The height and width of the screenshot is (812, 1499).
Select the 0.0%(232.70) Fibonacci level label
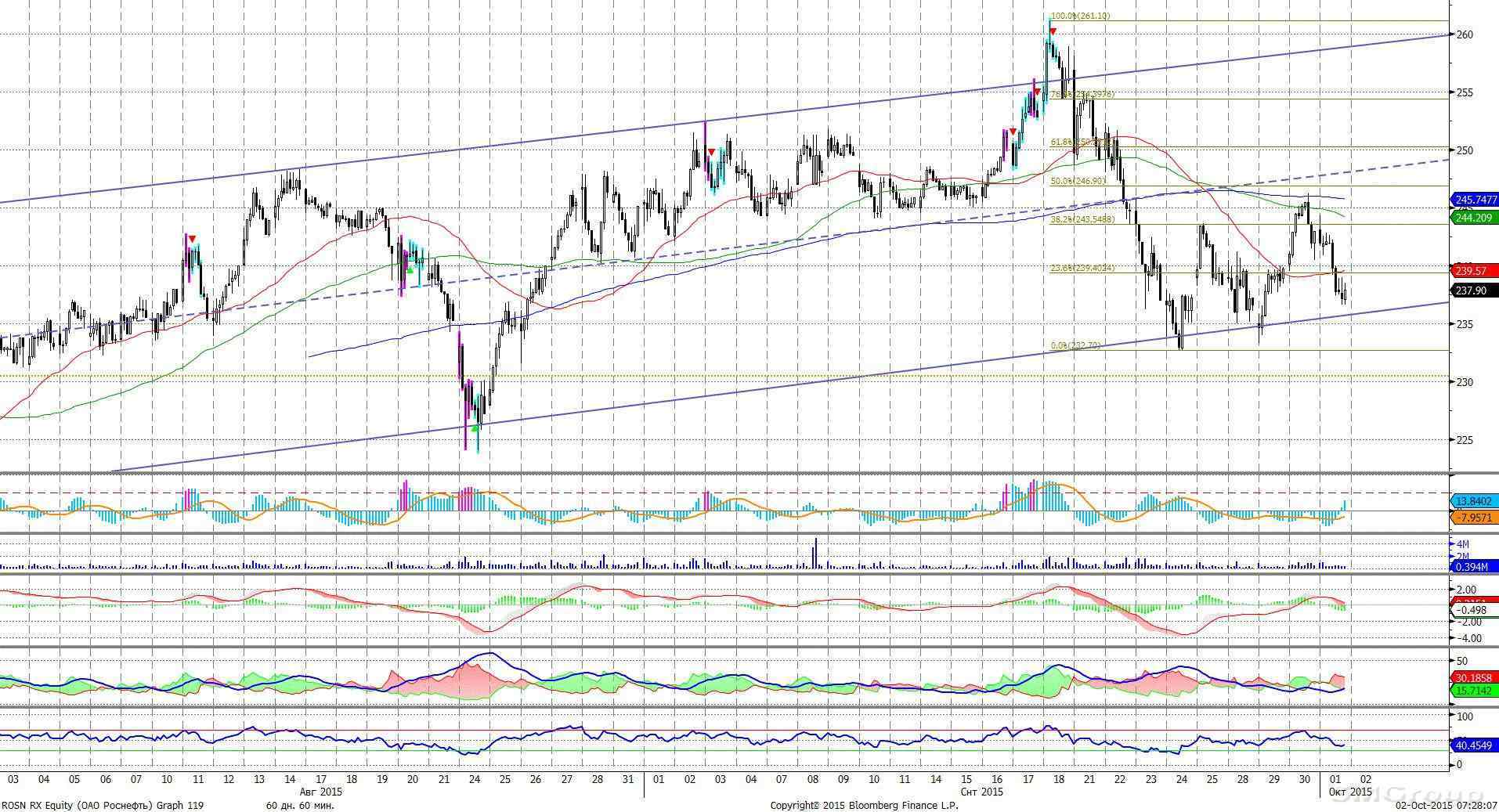click(x=1075, y=345)
